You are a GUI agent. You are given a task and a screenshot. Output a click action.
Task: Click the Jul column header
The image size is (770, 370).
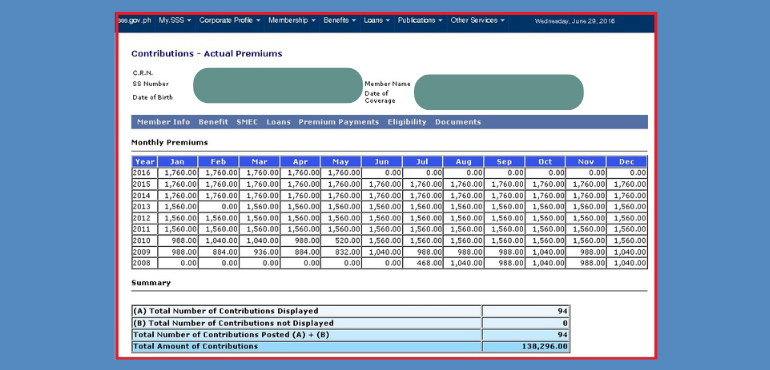422,162
